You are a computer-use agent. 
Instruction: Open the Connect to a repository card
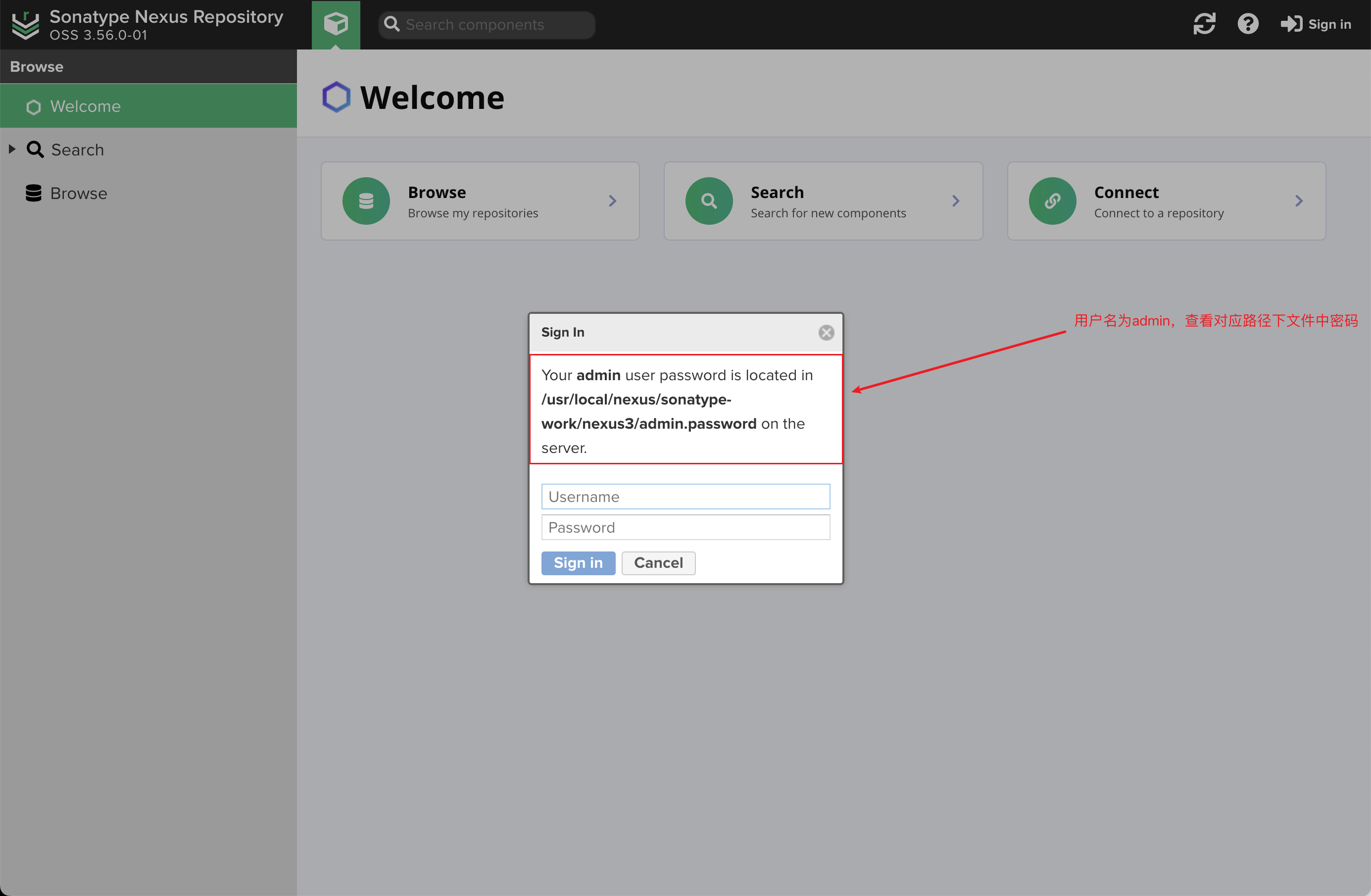(1167, 201)
